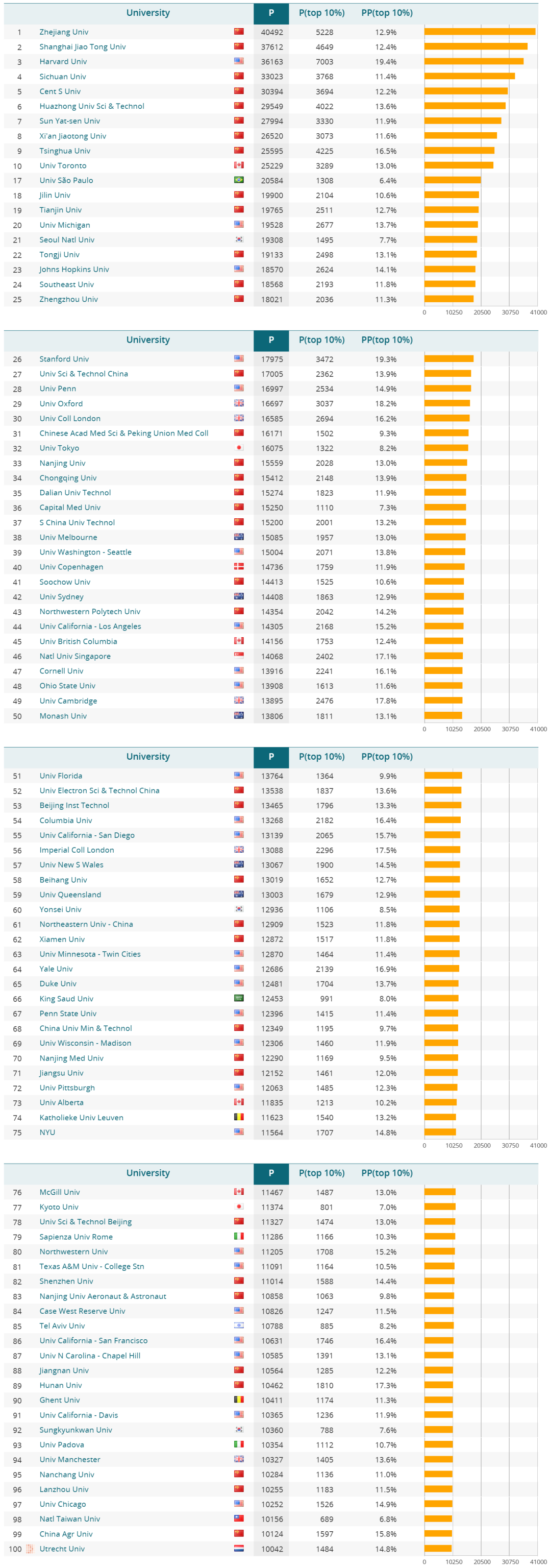Image resolution: width=551 pixels, height=1568 pixels.
Task: Click the Saudi Arabia flag beside King Saud Univ
Action: [x=239, y=998]
